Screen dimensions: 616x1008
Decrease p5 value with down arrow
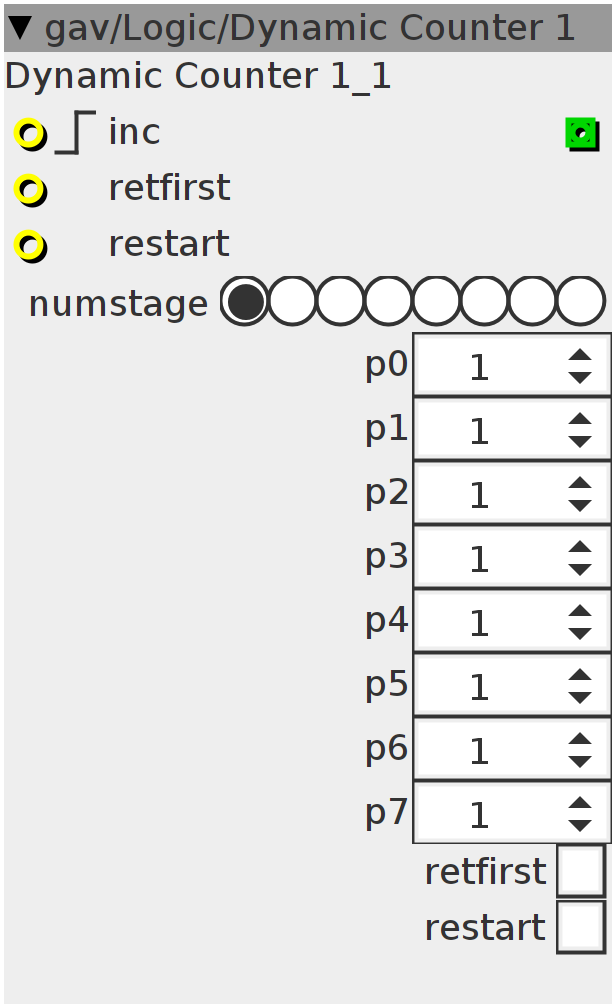click(580, 698)
